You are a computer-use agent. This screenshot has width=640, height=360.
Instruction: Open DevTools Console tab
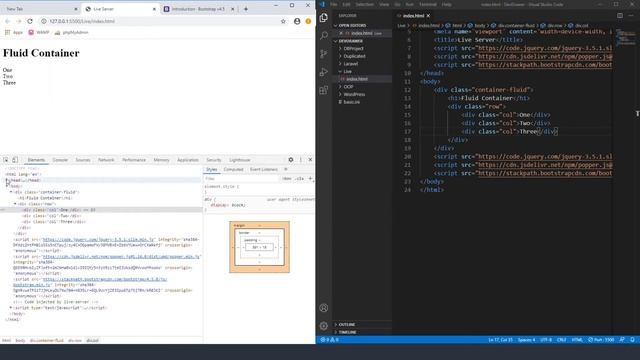click(x=60, y=160)
